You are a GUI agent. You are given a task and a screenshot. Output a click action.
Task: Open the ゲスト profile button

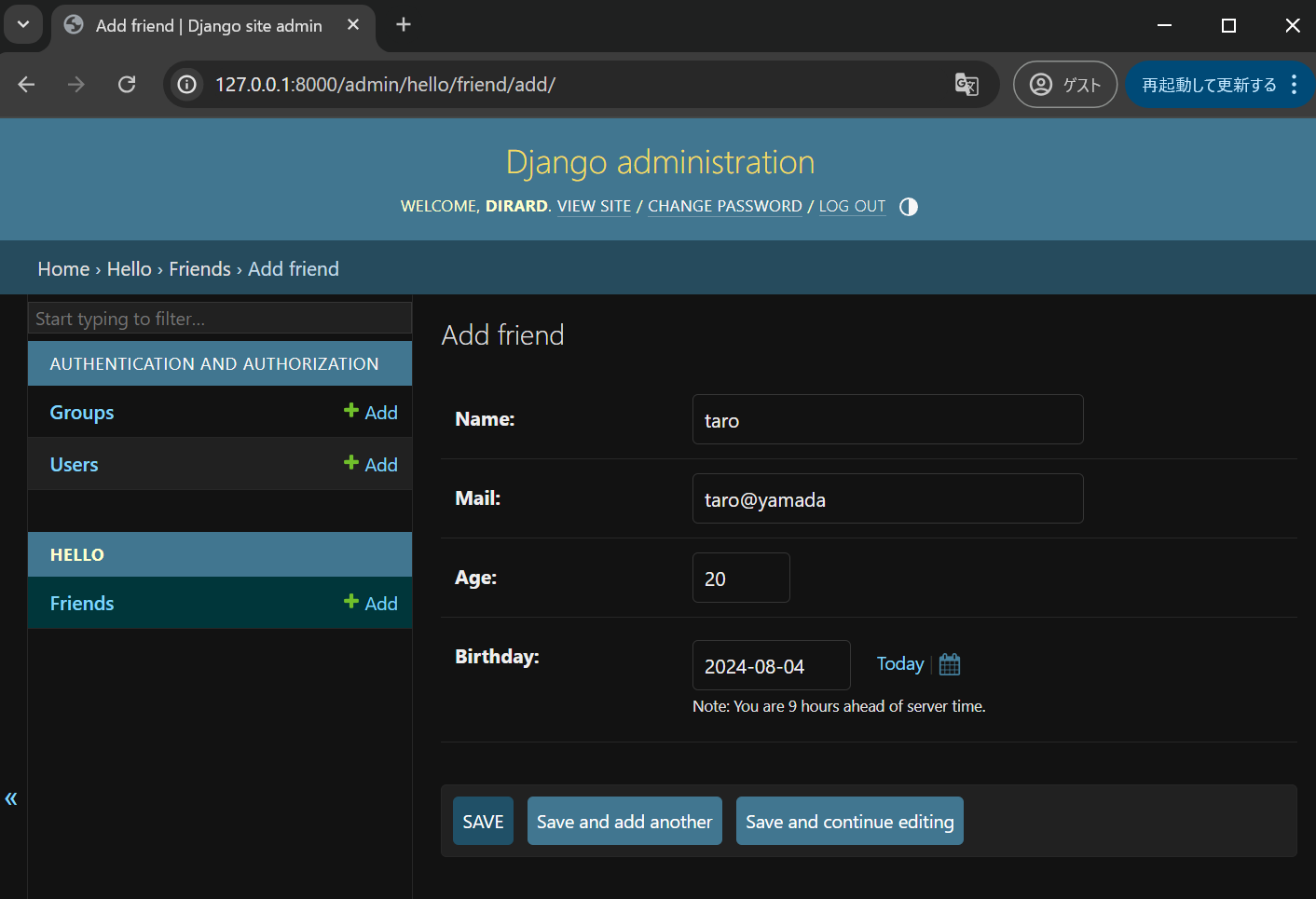point(1065,85)
